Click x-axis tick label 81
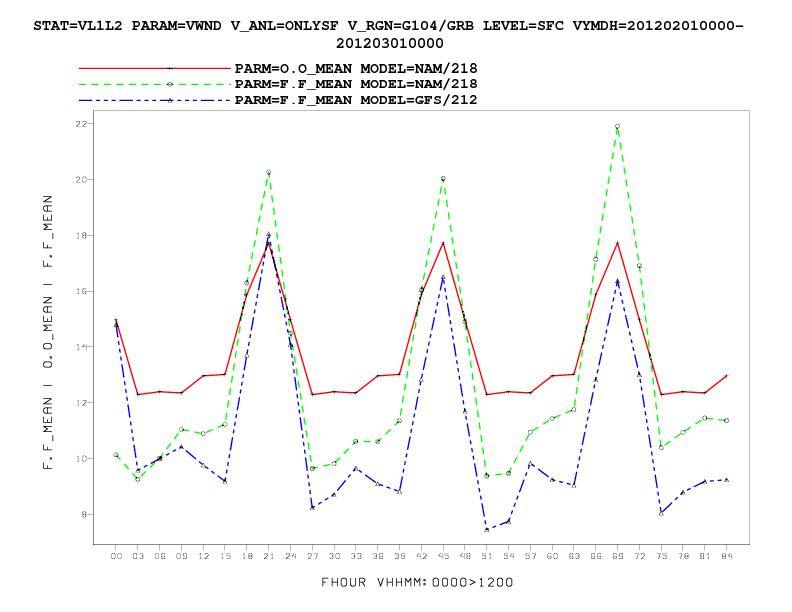The width and height of the screenshot is (792, 612). click(705, 556)
